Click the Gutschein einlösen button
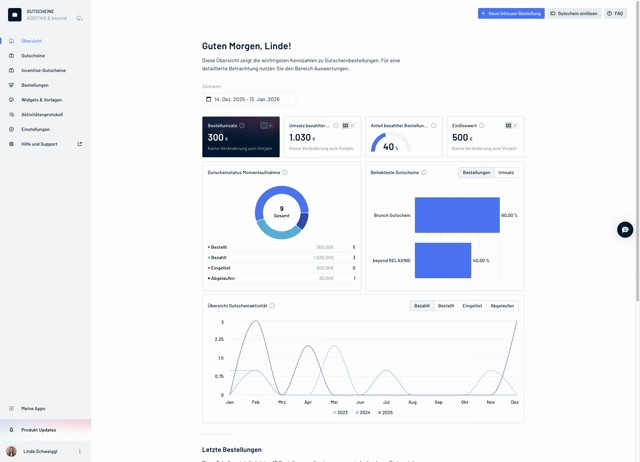The image size is (640, 462). point(574,14)
